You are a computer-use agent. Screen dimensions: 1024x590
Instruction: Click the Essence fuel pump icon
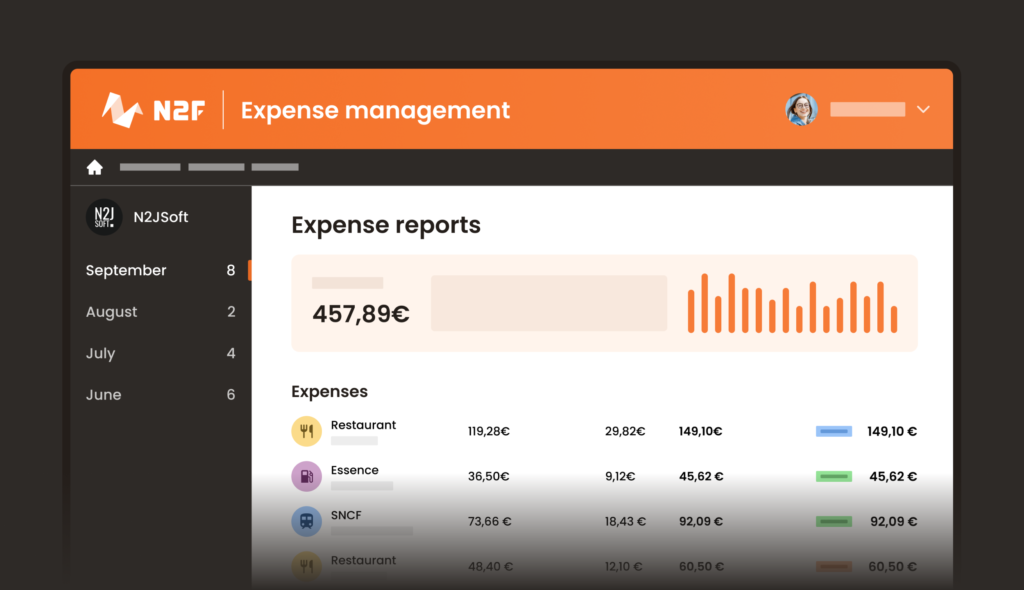(305, 476)
